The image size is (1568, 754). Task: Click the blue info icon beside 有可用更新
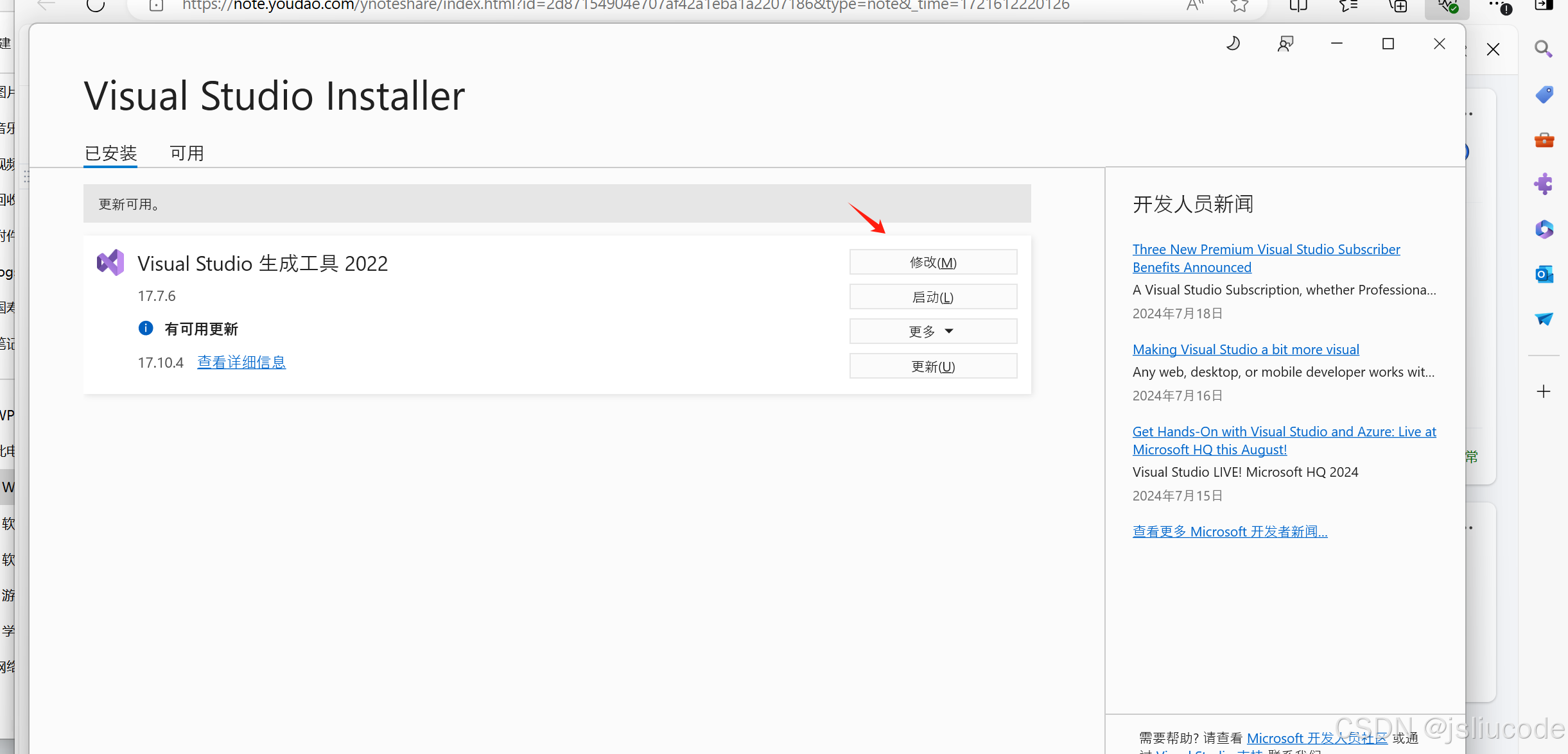(x=146, y=329)
